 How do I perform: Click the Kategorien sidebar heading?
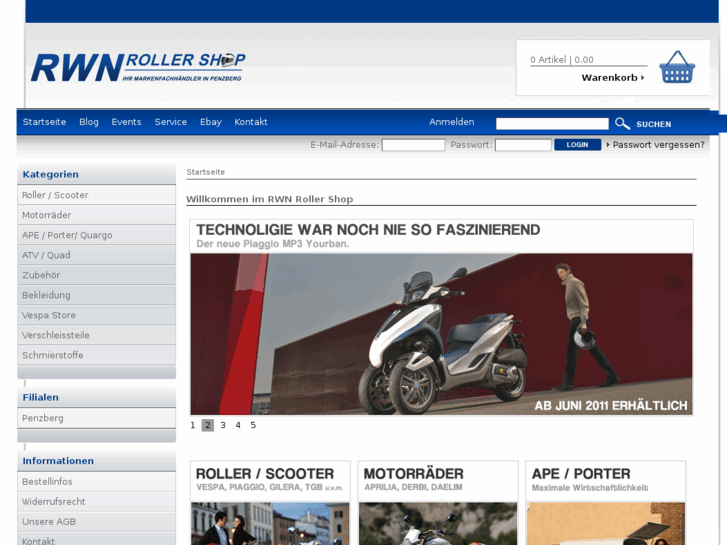pyautogui.click(x=51, y=174)
